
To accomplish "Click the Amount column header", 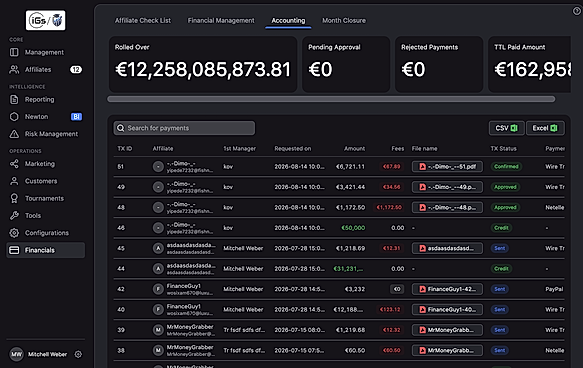I will click(354, 149).
